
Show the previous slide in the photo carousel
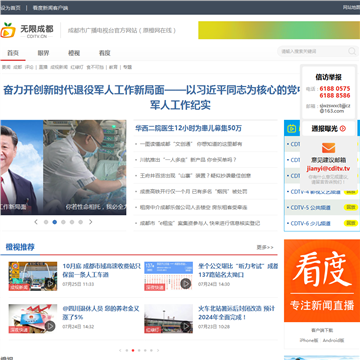click(x=36, y=222)
